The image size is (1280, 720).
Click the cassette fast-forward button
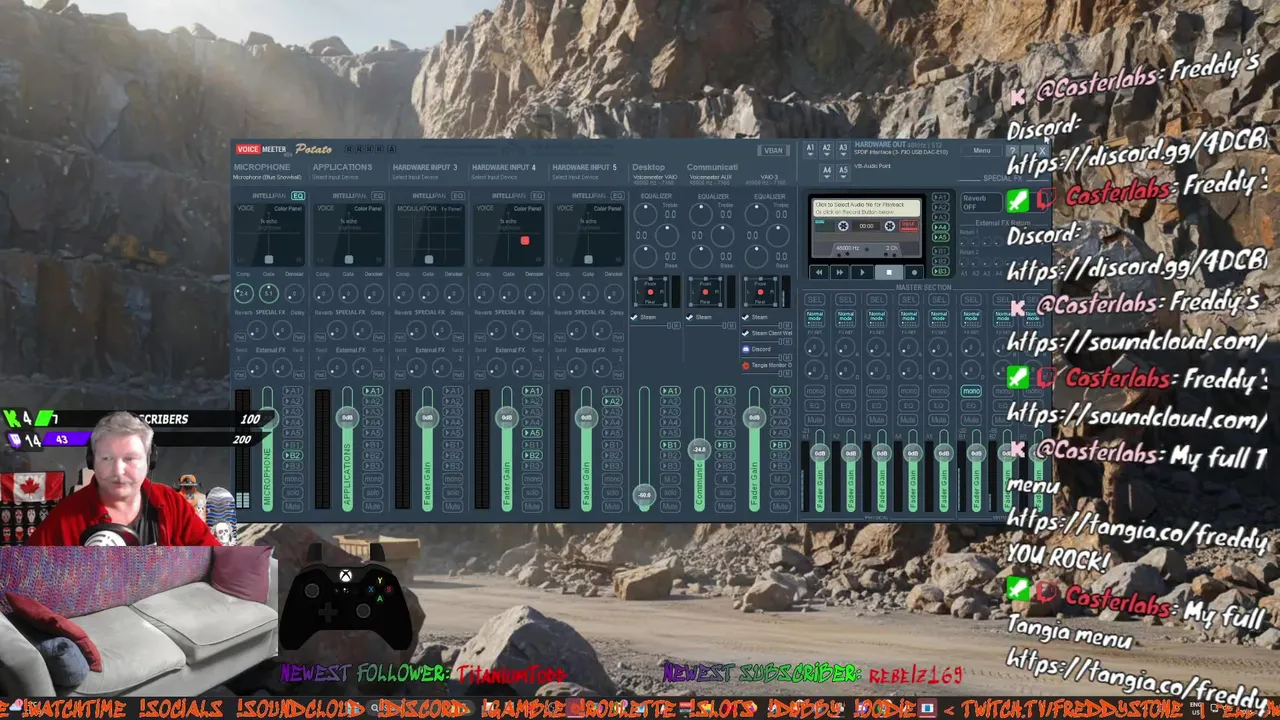click(840, 272)
